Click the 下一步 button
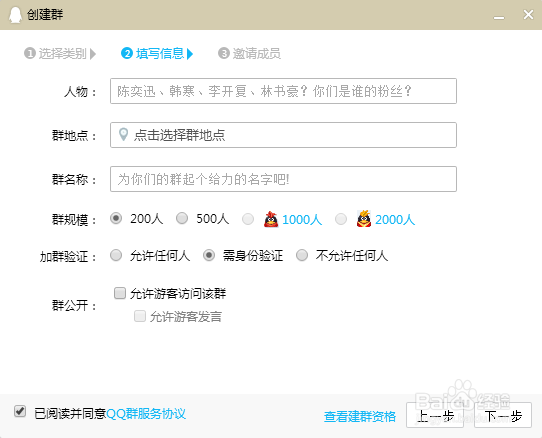The height and width of the screenshot is (438, 542). tap(503, 415)
